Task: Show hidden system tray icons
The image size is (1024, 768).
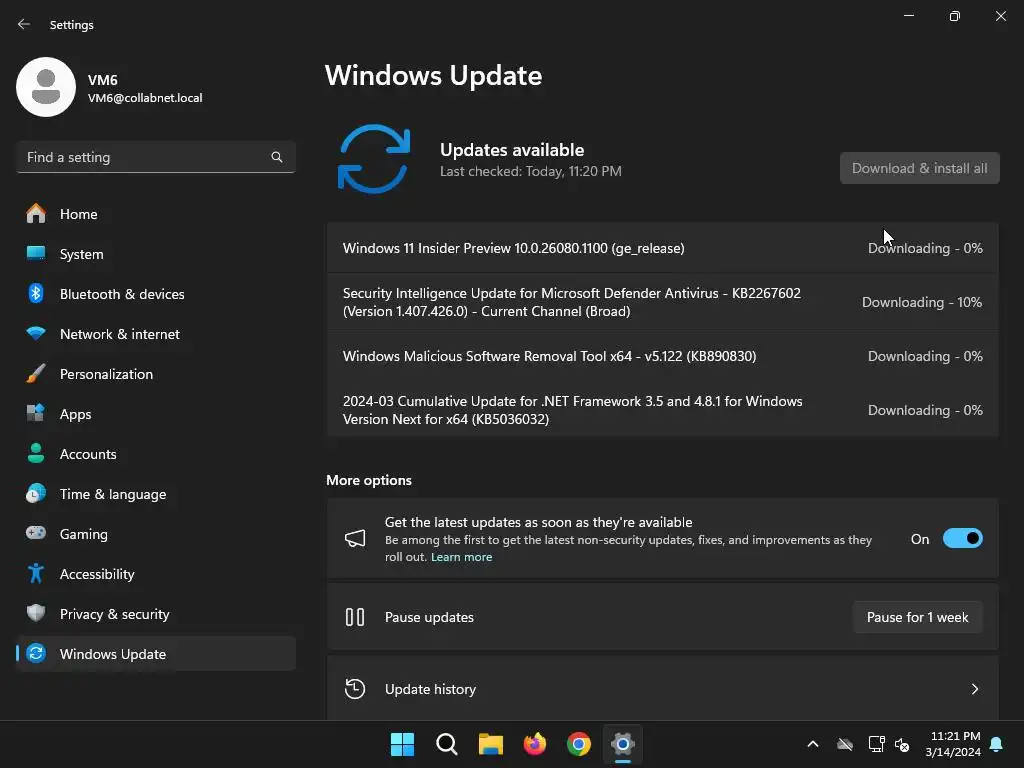Action: pyautogui.click(x=813, y=744)
